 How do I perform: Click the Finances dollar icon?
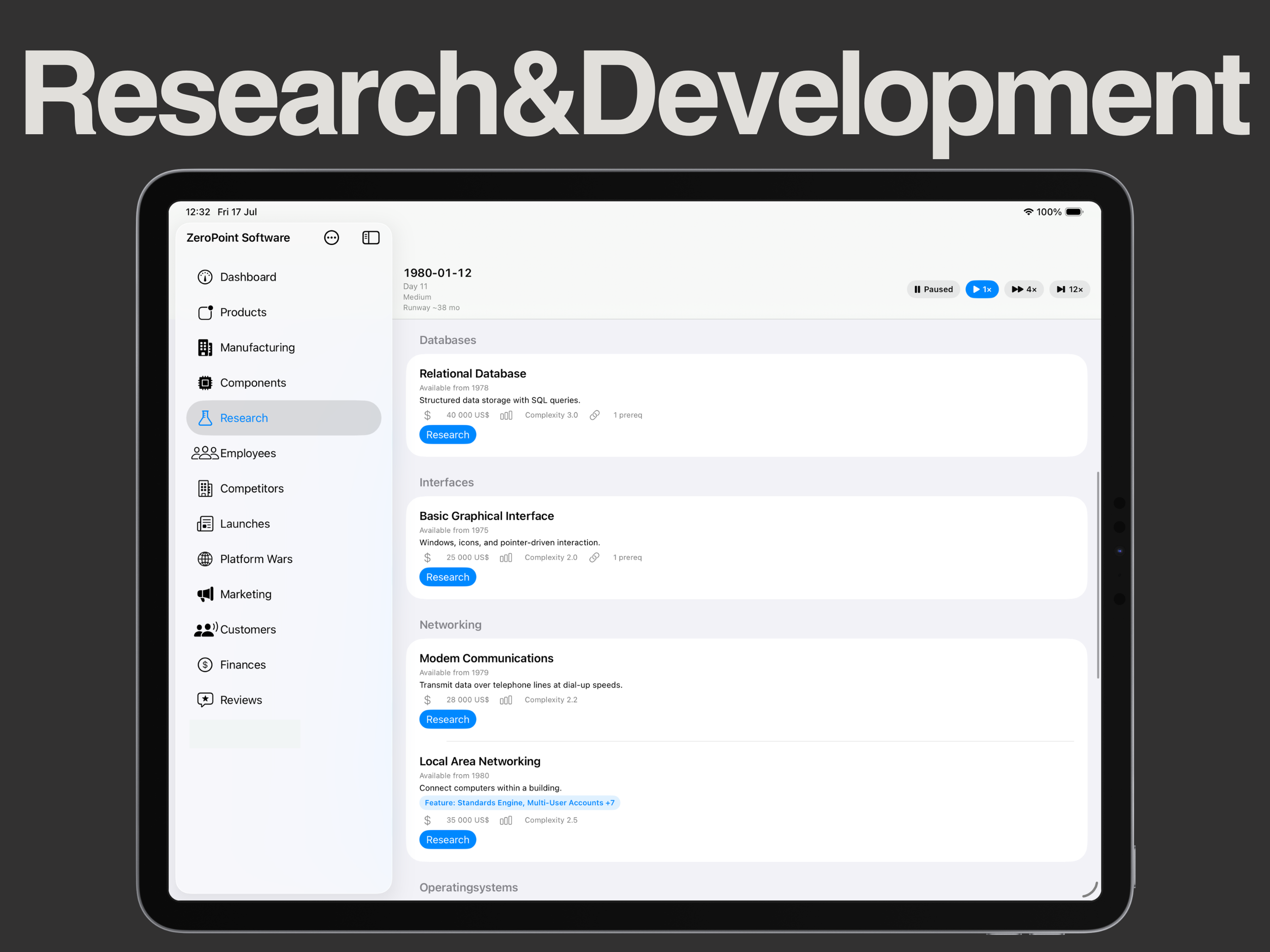pos(205,665)
